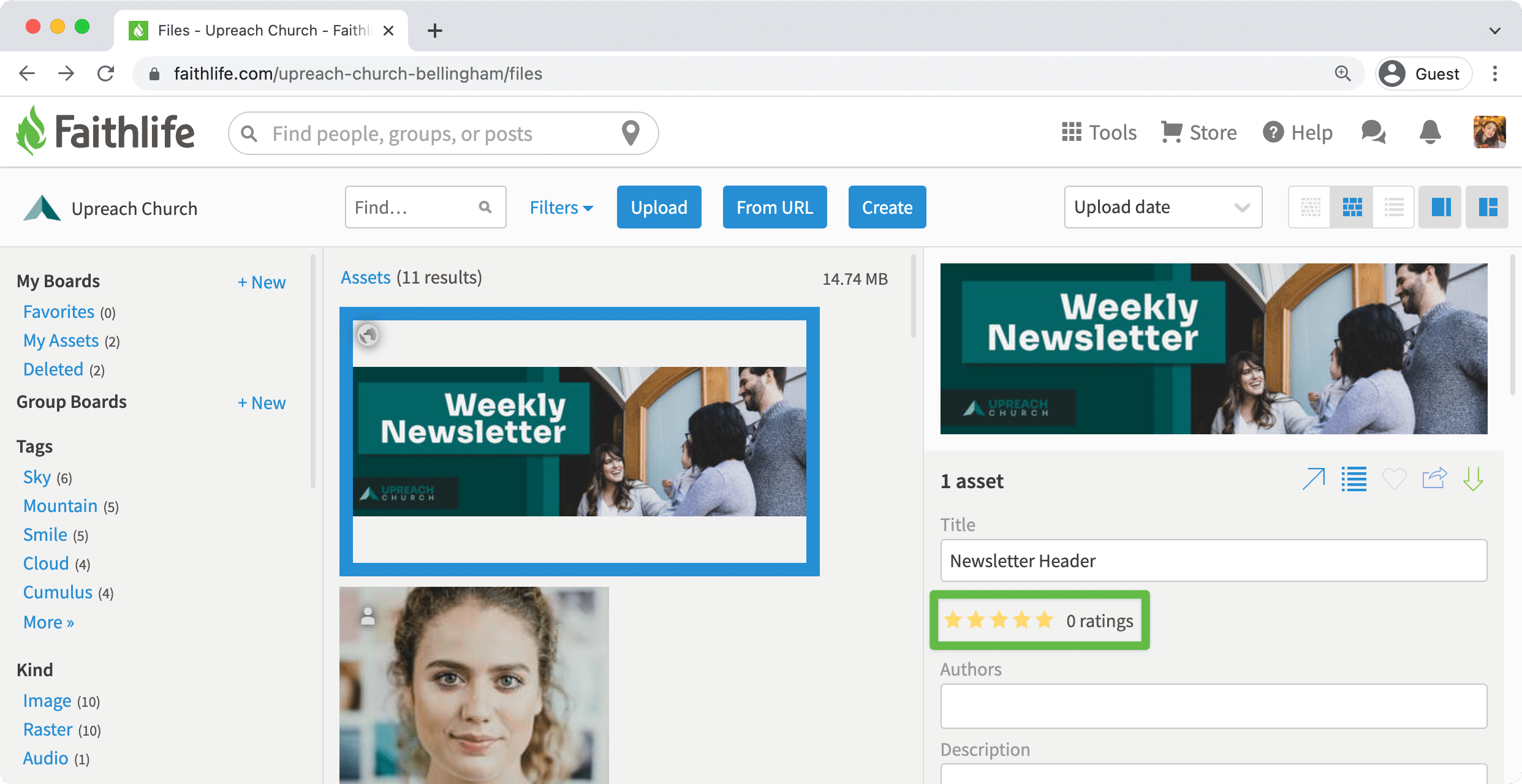Filter by Sky tag
Viewport: 1522px width, 784px height.
[x=37, y=477]
